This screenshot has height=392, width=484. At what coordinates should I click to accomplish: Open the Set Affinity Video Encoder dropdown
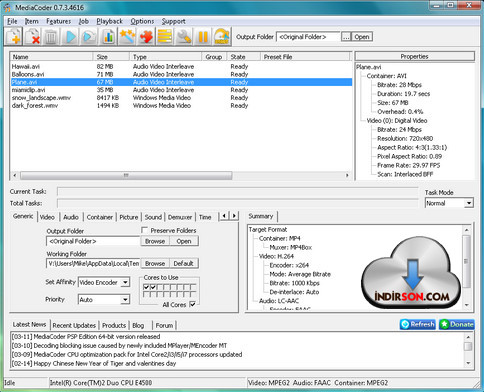[125, 282]
